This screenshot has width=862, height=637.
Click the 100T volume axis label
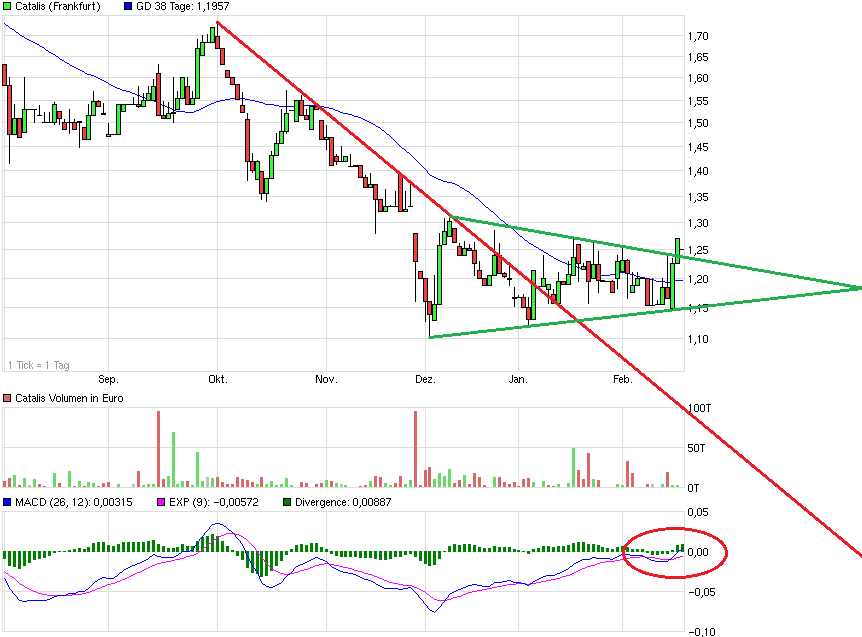click(x=699, y=408)
